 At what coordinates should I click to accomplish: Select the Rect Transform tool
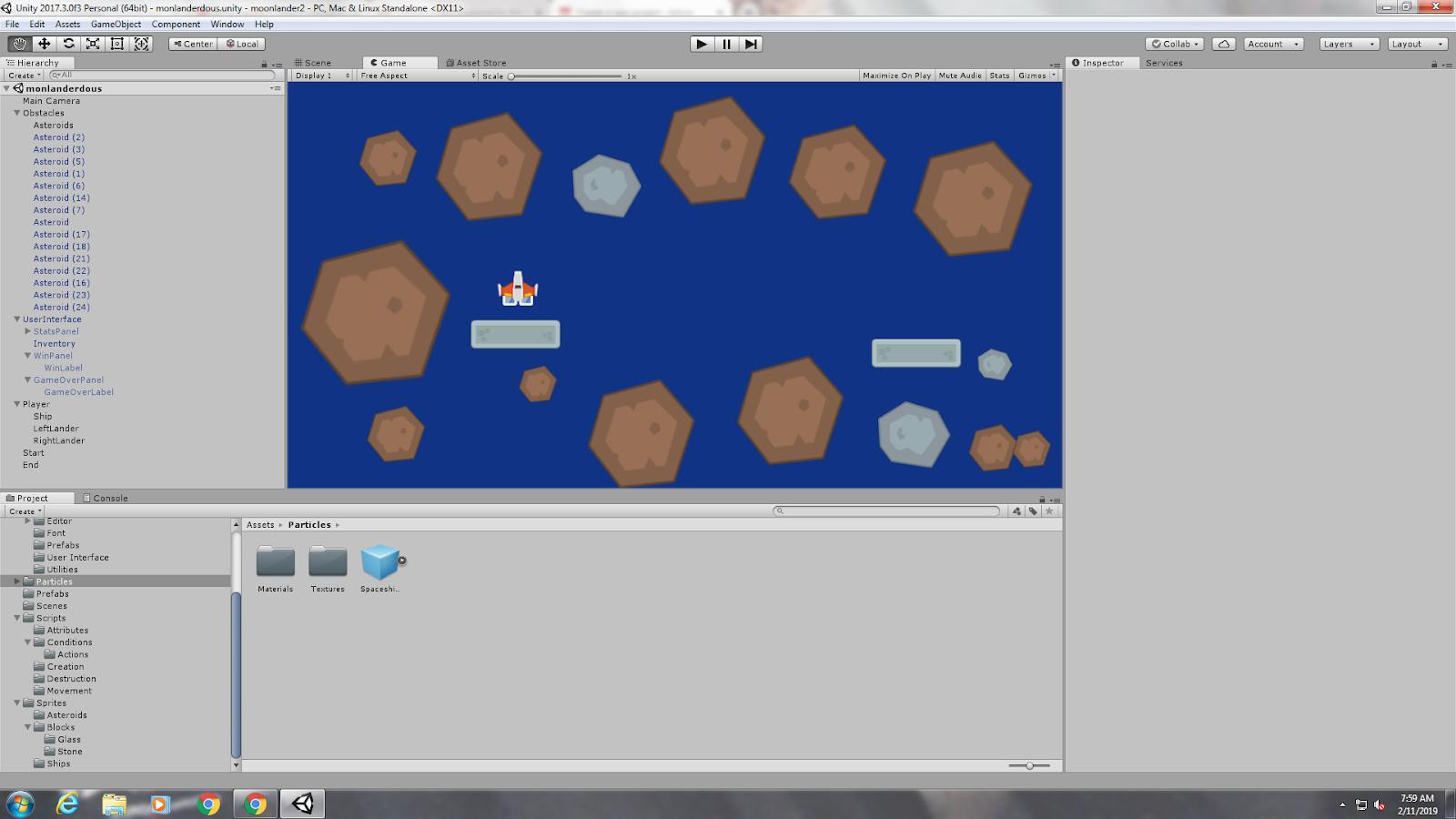117,44
